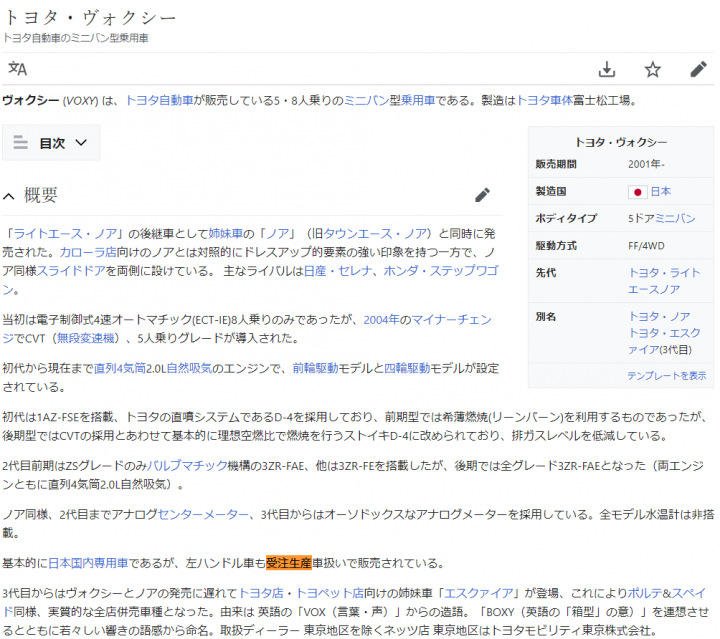Open the バルブマチック link
This screenshot has width=720, height=639.
187,466
